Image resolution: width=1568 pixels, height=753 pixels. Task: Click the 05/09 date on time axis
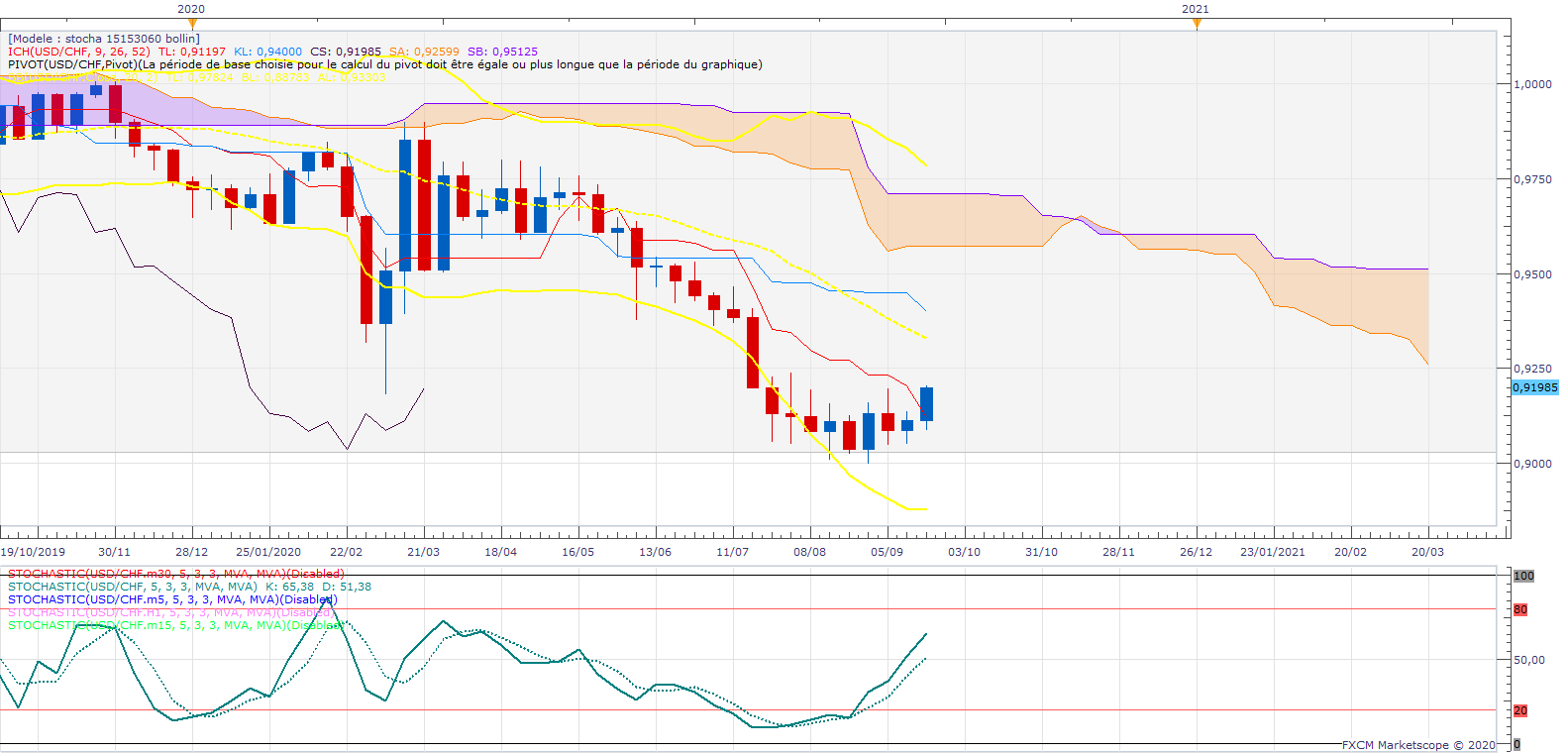point(887,552)
